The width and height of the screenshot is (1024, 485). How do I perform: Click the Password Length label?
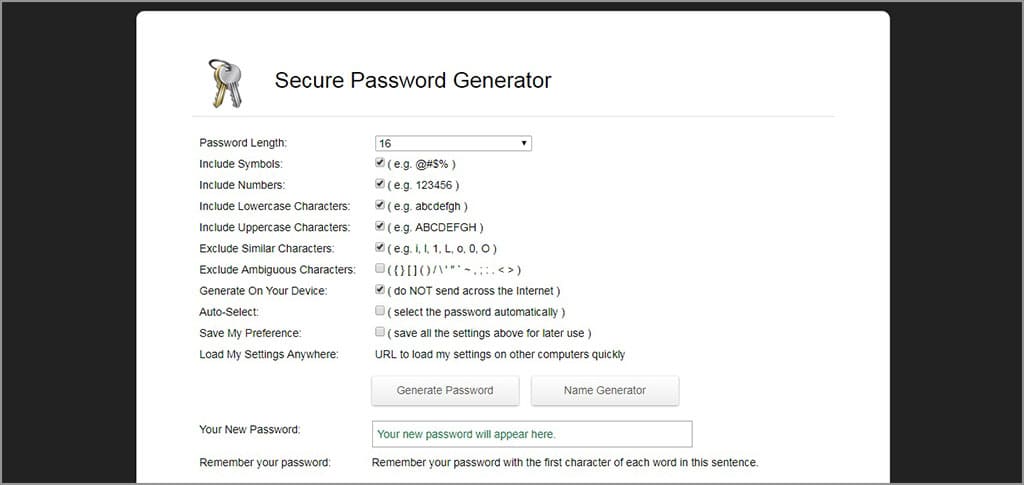pos(243,143)
